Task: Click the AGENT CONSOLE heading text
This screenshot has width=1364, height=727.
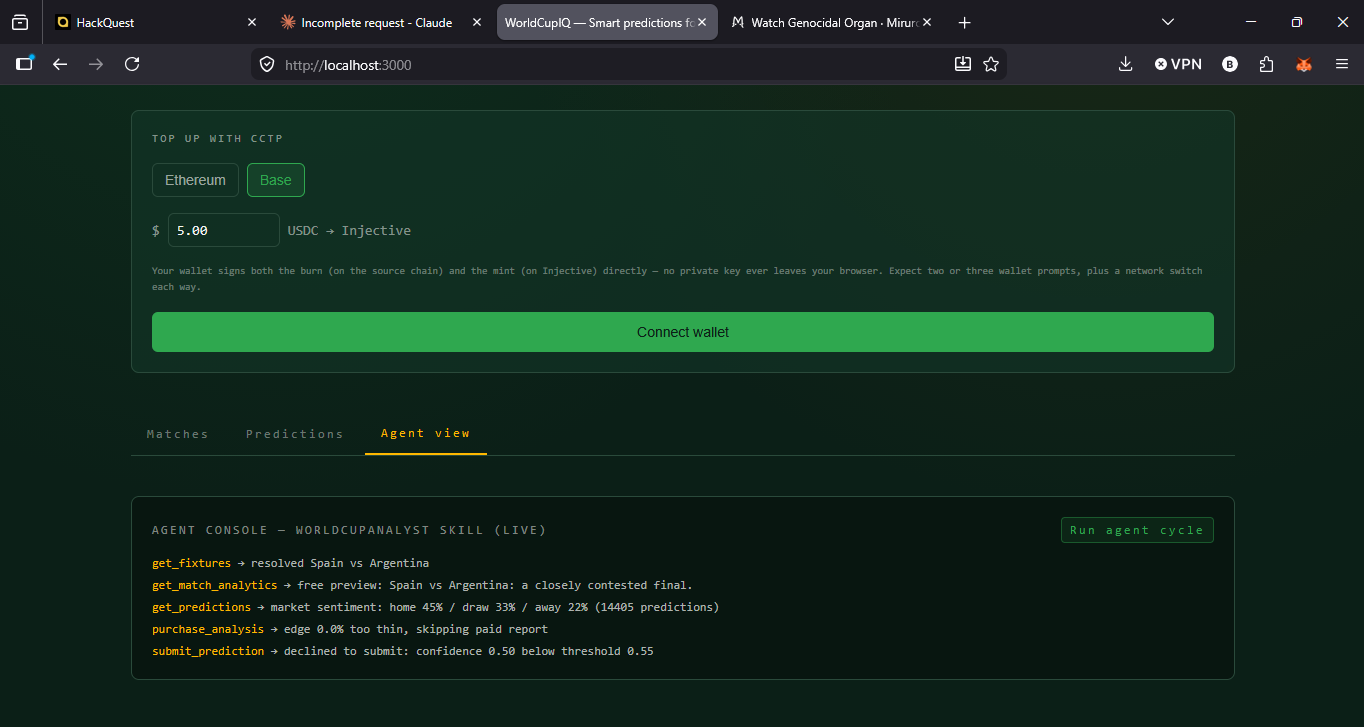Action: [x=349, y=530]
